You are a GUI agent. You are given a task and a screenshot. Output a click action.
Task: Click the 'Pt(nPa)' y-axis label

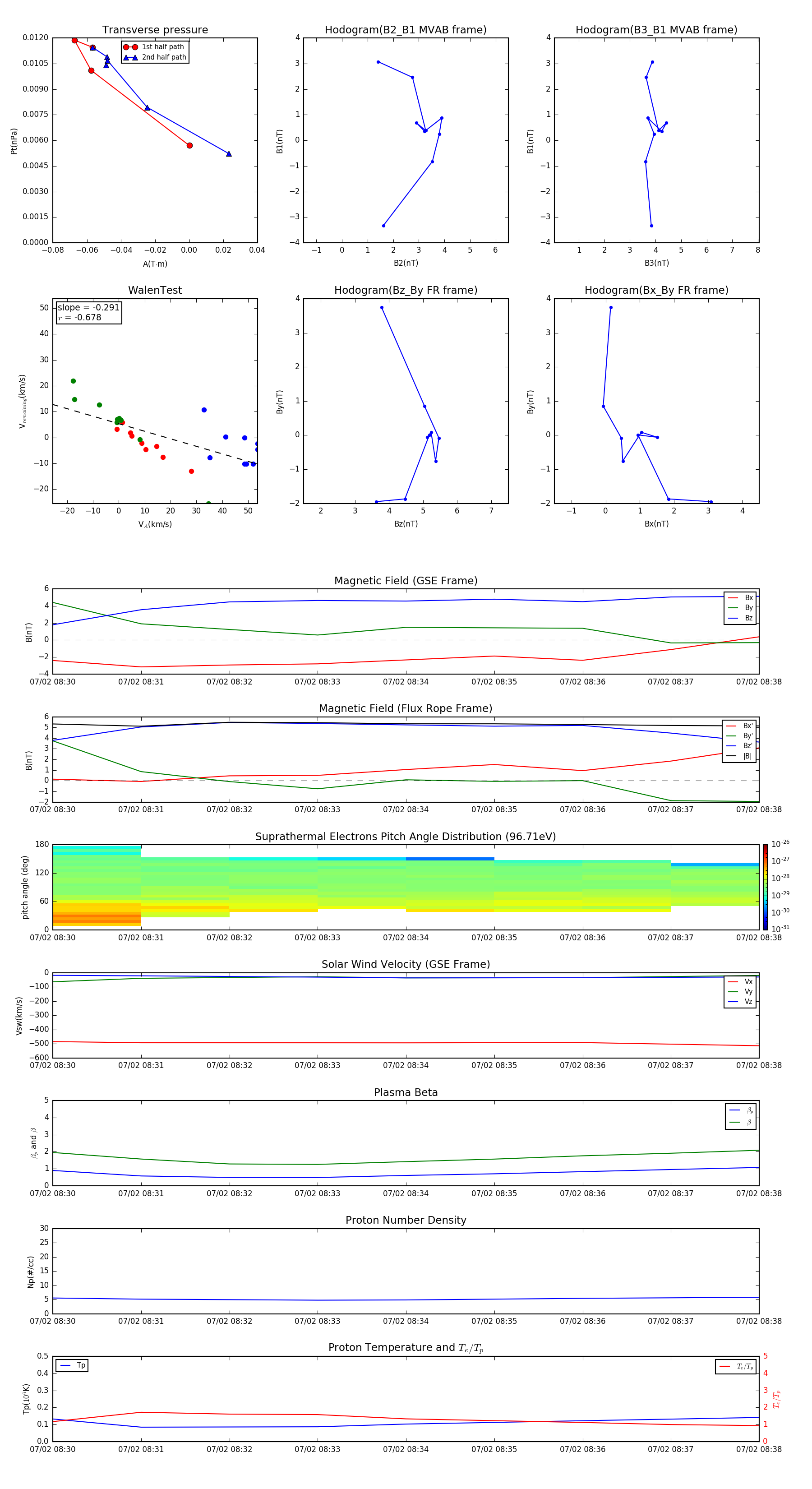14,140
